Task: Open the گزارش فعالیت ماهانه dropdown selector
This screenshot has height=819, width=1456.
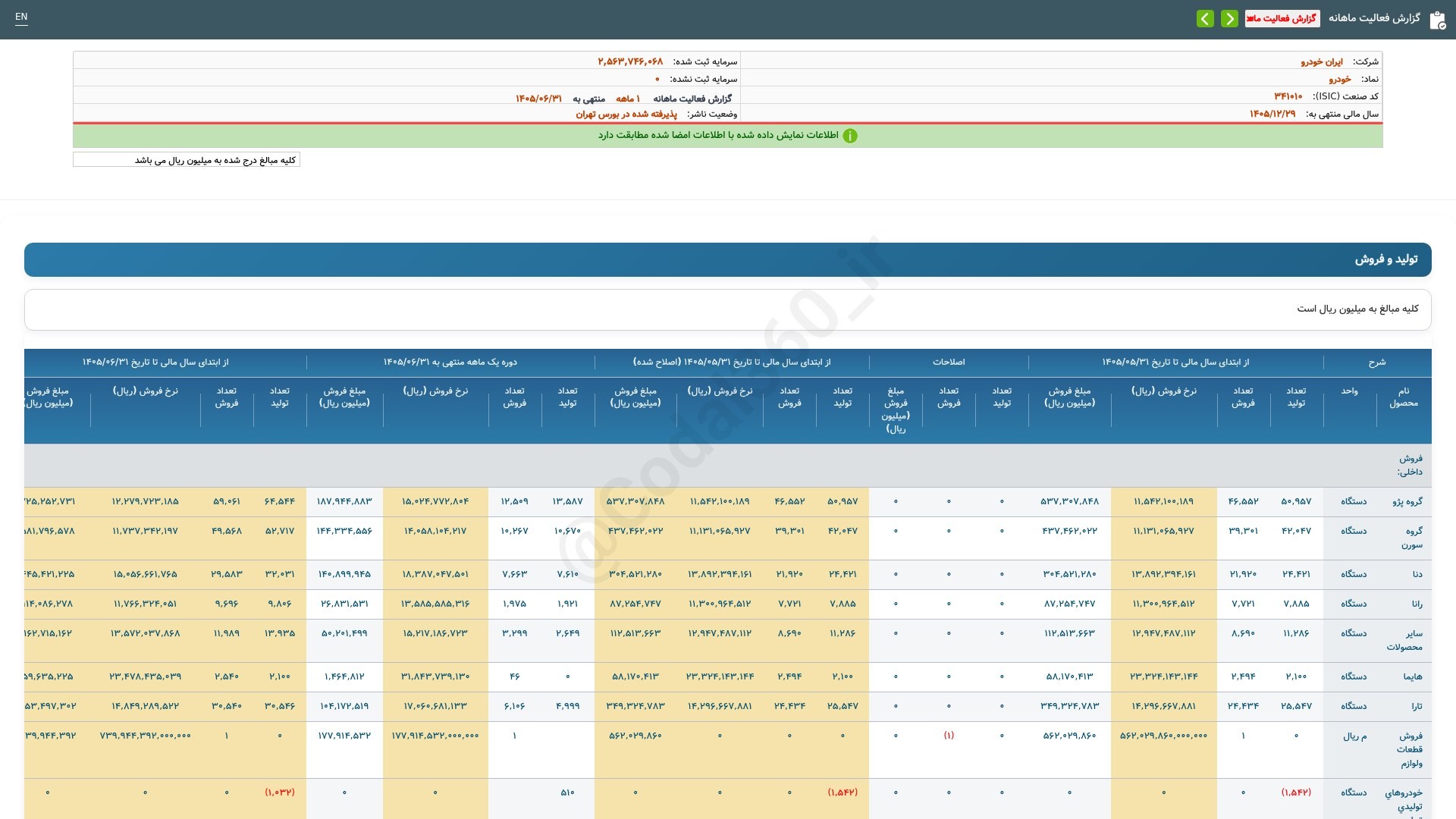Action: pos(1282,18)
